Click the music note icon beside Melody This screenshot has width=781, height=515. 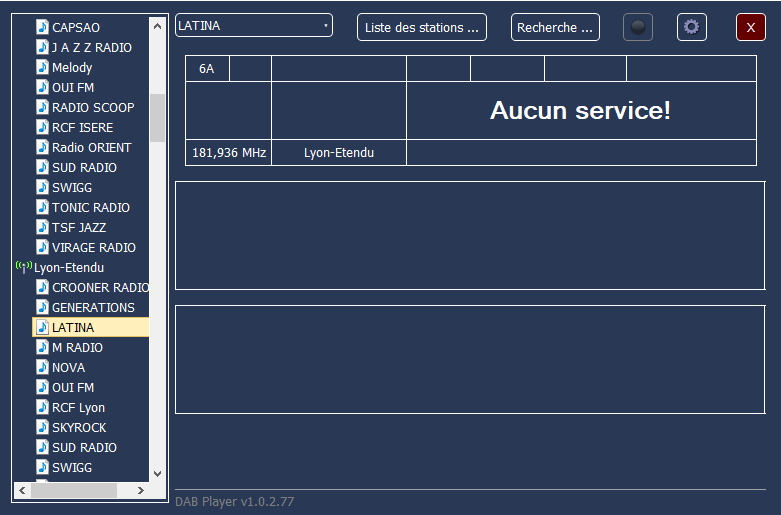(x=42, y=67)
